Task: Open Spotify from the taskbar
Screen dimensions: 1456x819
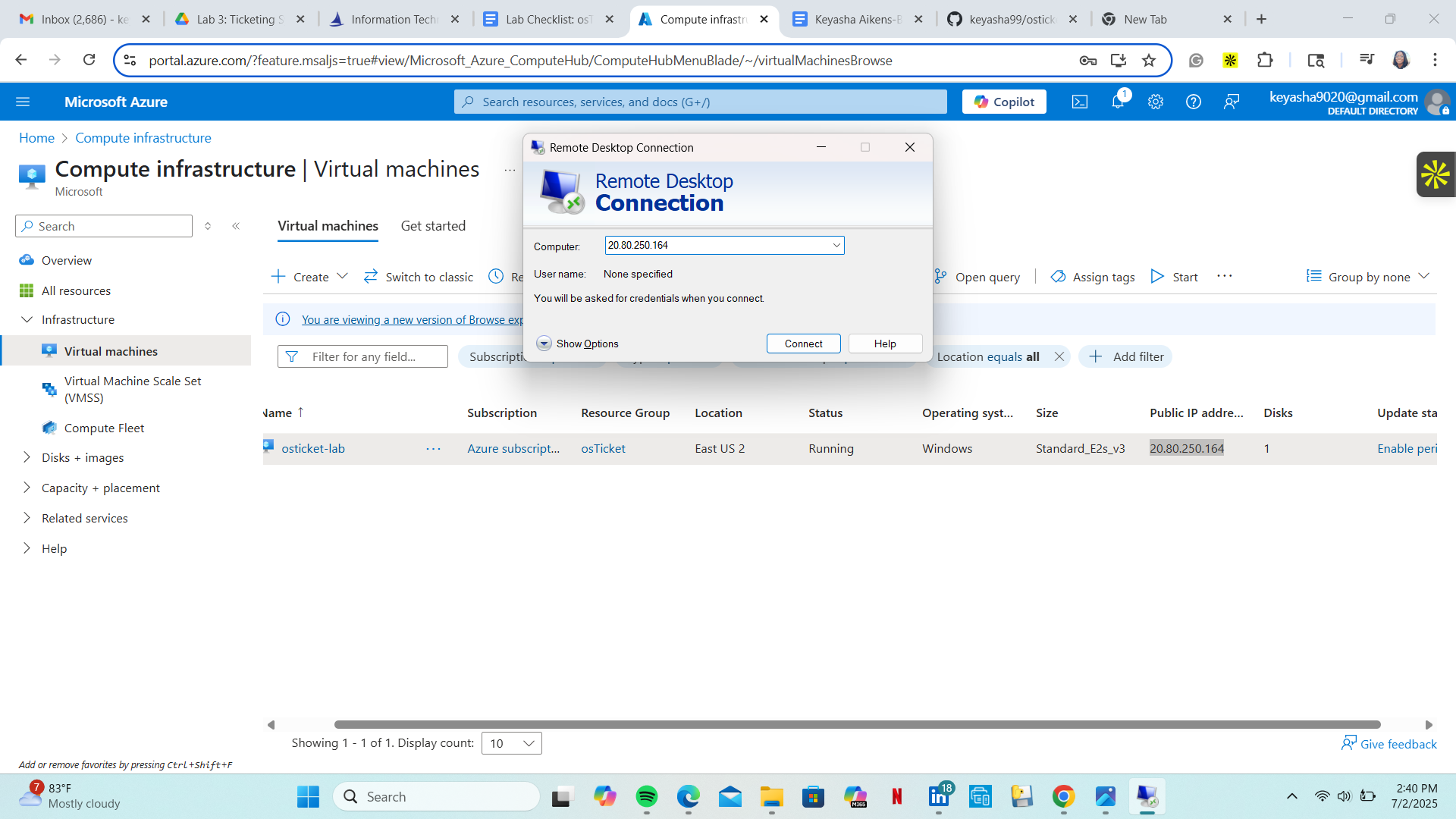Action: click(647, 796)
